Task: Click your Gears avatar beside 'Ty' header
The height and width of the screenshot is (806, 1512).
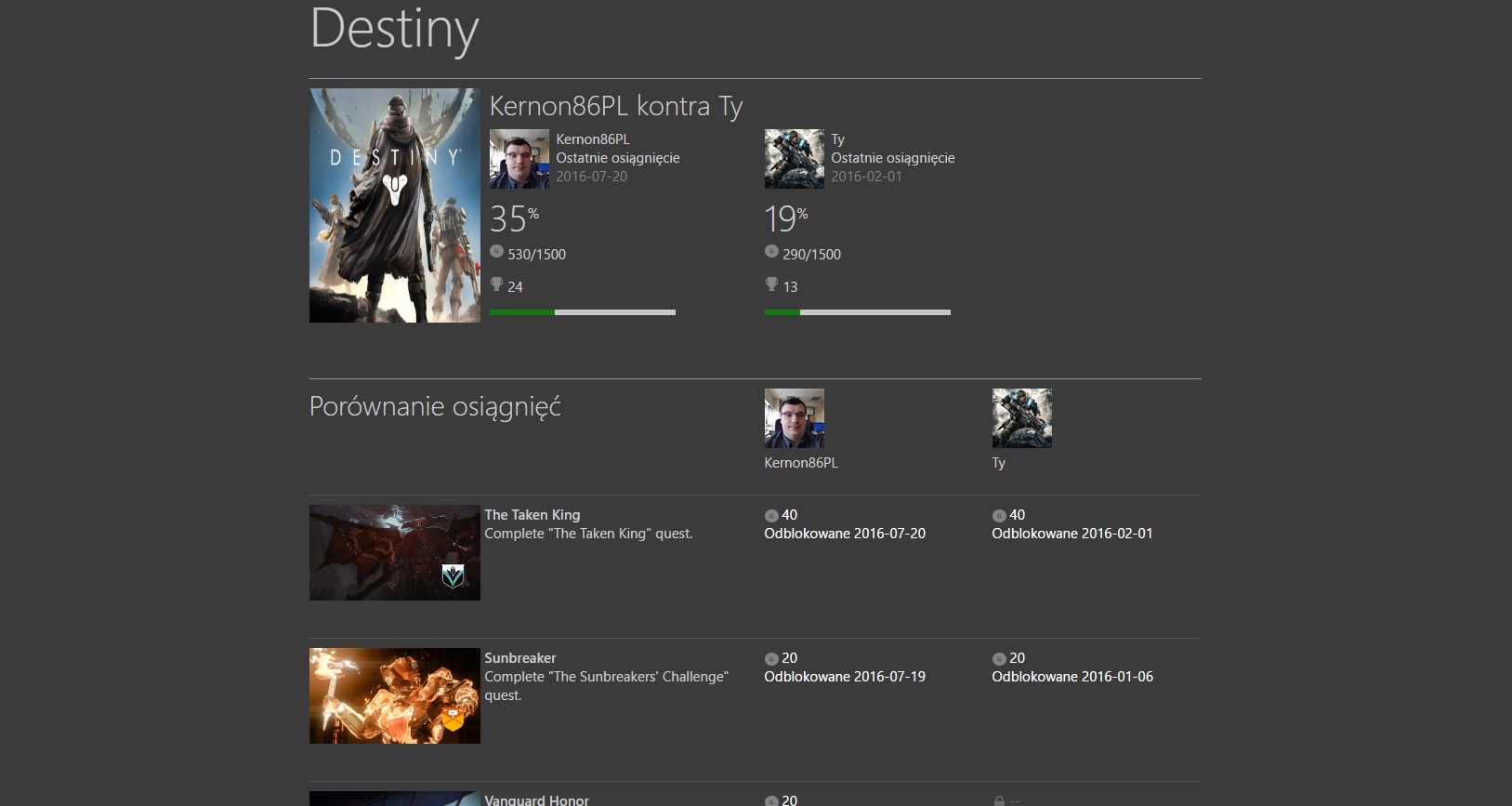Action: click(x=795, y=159)
